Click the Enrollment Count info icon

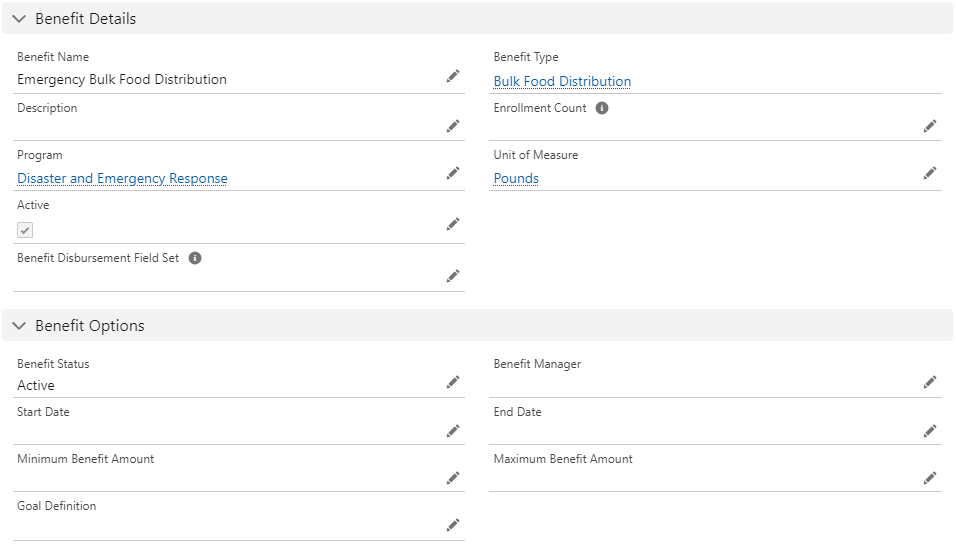(x=602, y=108)
